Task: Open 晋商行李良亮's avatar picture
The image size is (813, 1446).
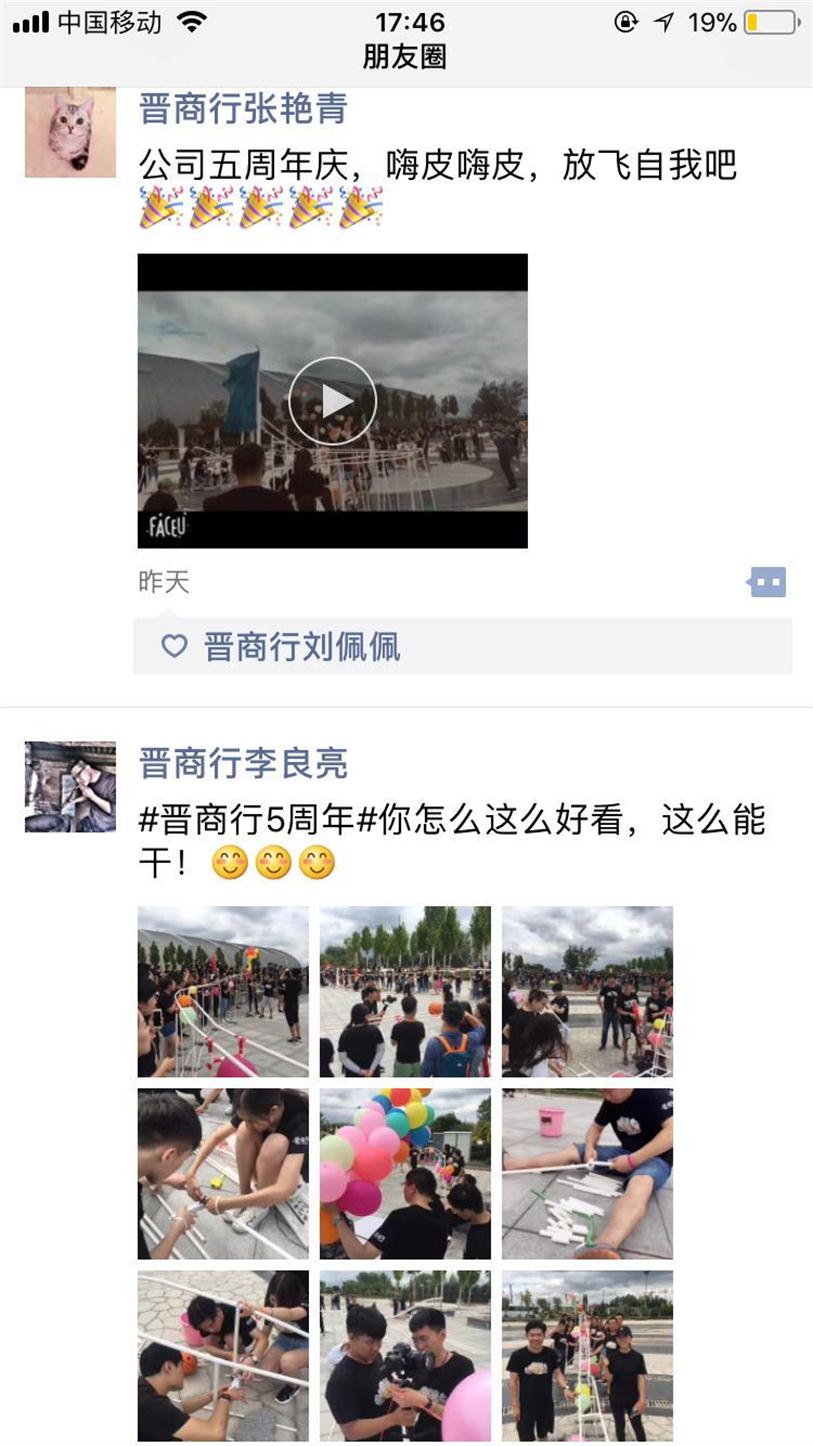Action: pyautogui.click(x=70, y=787)
